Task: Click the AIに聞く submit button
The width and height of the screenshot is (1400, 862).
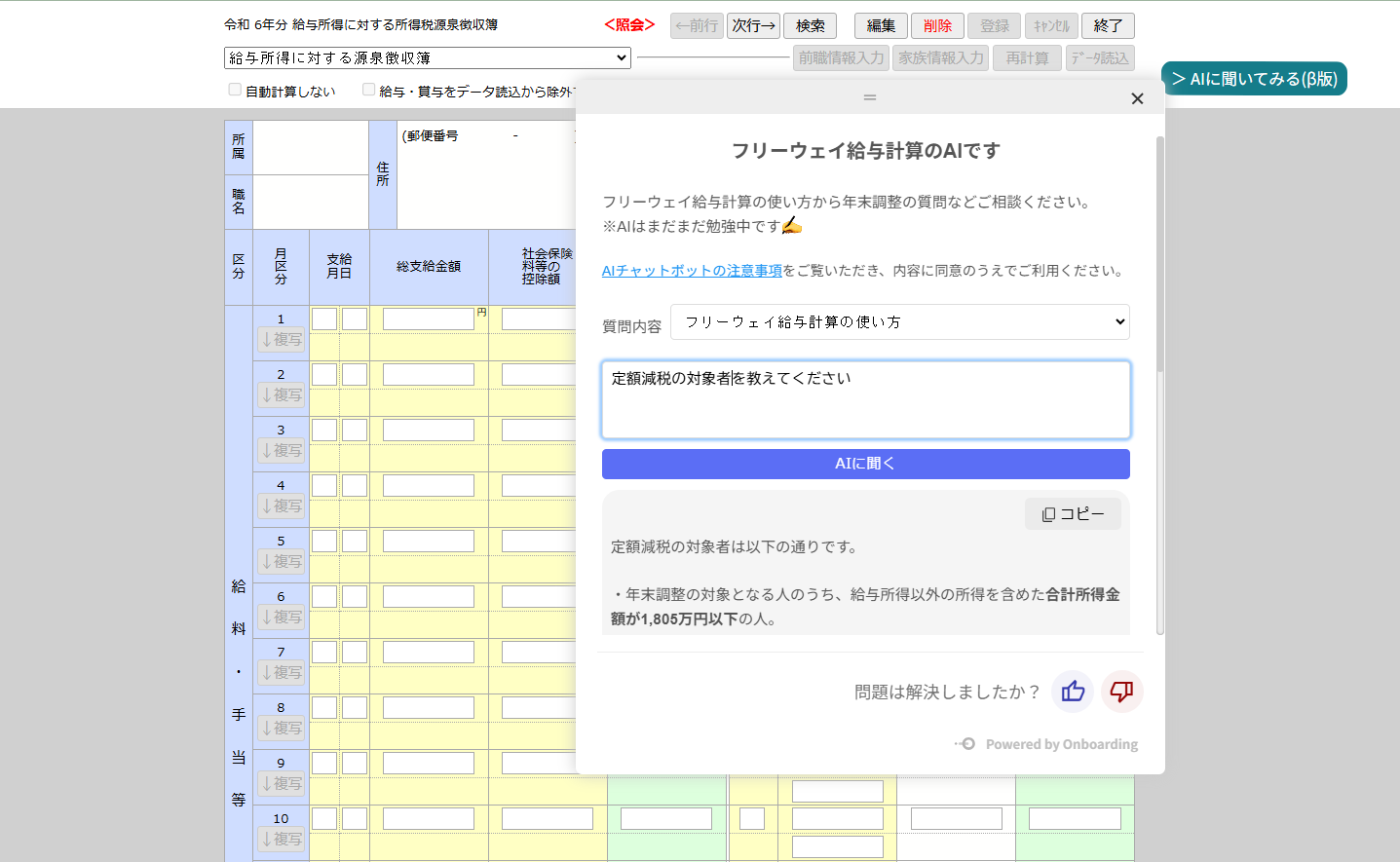Action: click(x=866, y=464)
